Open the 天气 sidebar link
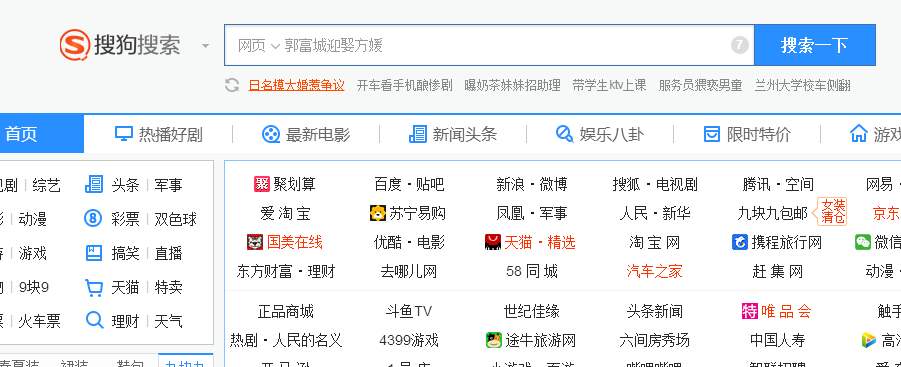901x367 pixels. 168,321
